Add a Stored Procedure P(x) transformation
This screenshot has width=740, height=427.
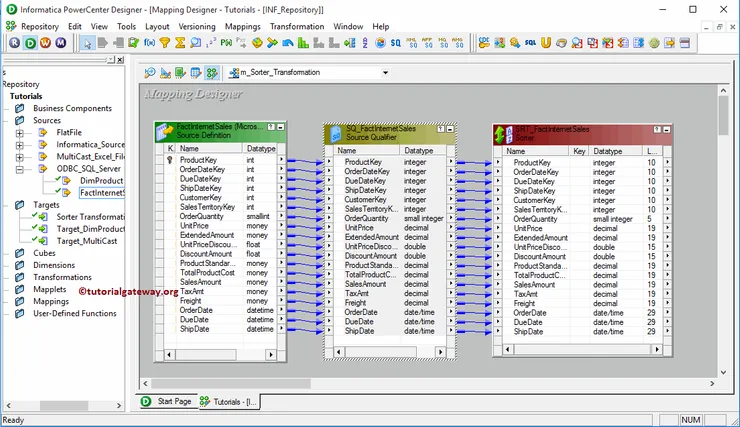point(226,43)
